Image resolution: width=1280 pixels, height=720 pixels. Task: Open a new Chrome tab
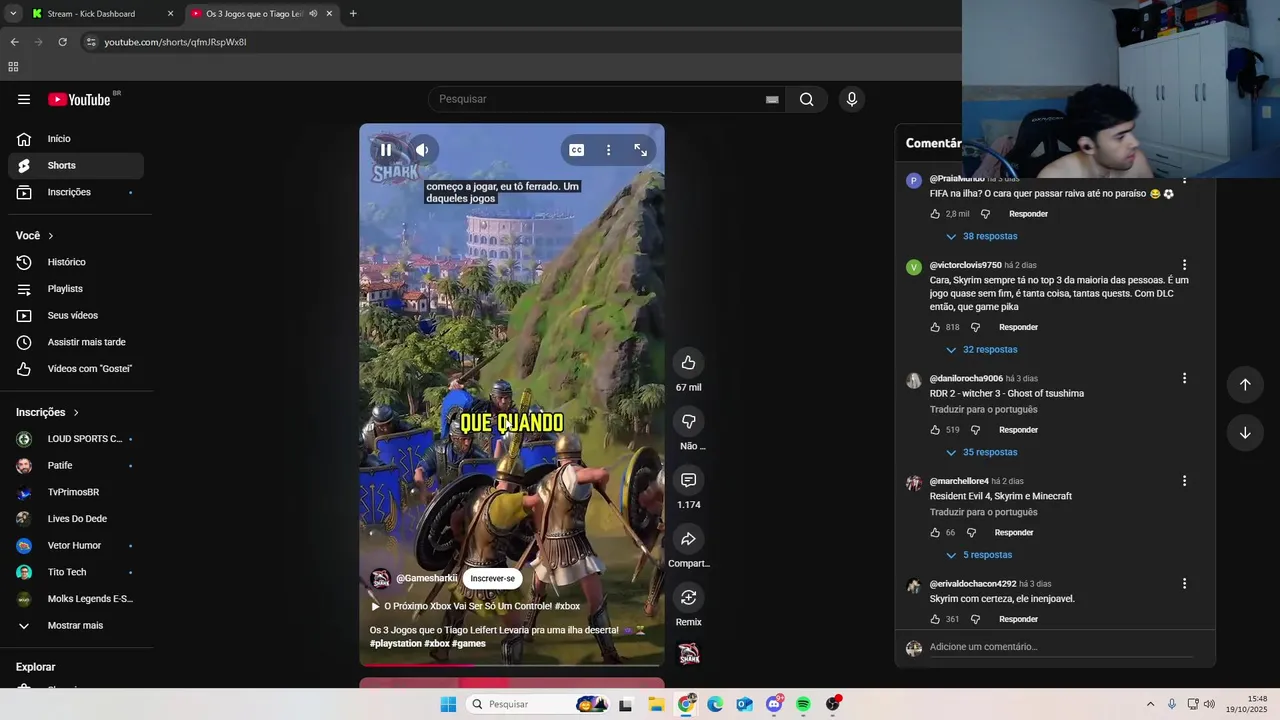(x=353, y=14)
